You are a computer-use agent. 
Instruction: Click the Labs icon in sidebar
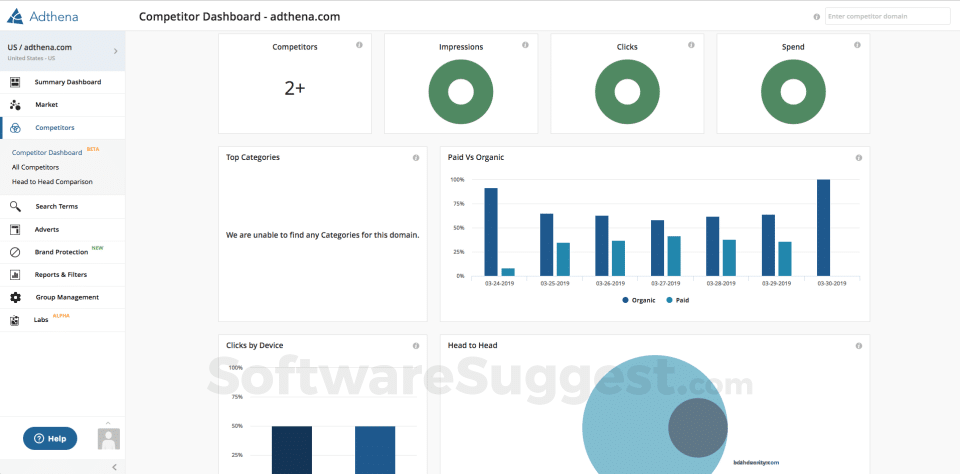[x=15, y=320]
